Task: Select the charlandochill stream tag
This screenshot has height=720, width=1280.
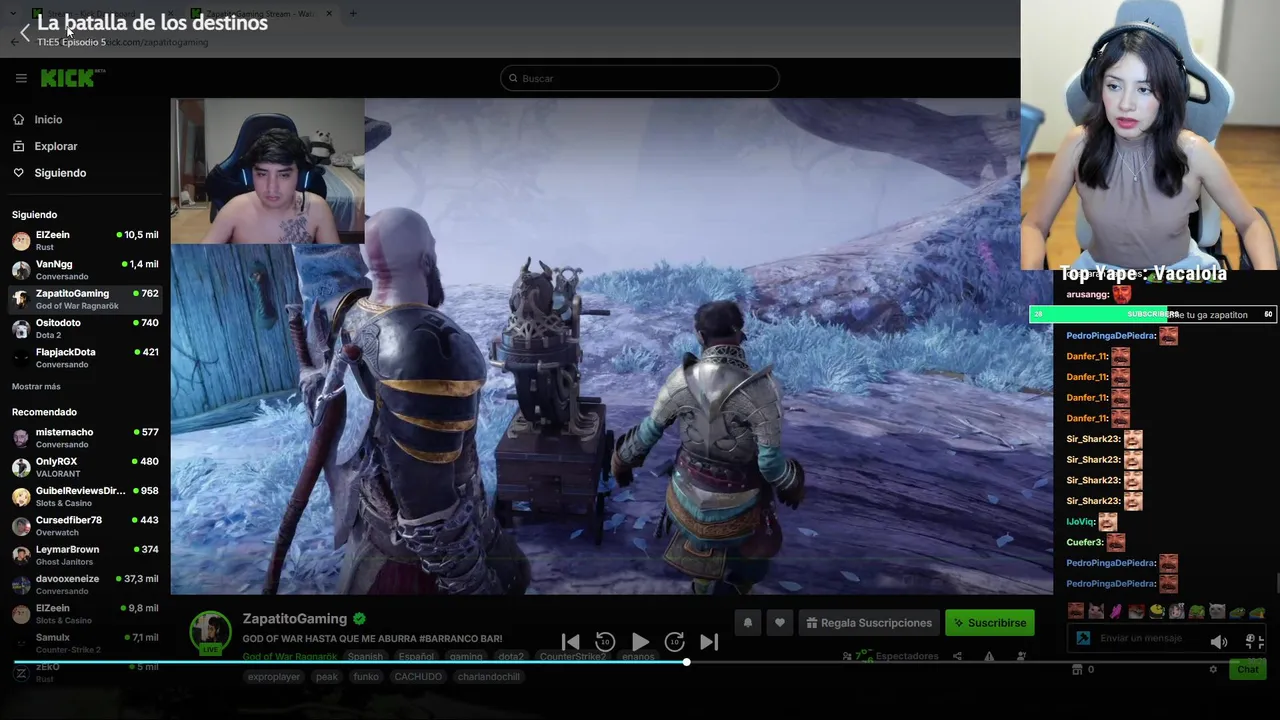Action: point(488,677)
